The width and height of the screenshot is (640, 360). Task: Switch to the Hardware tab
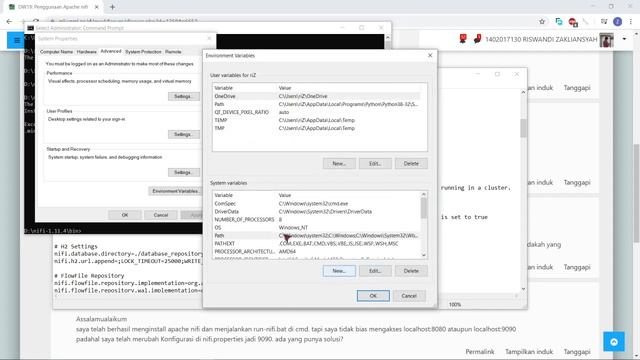[87, 52]
